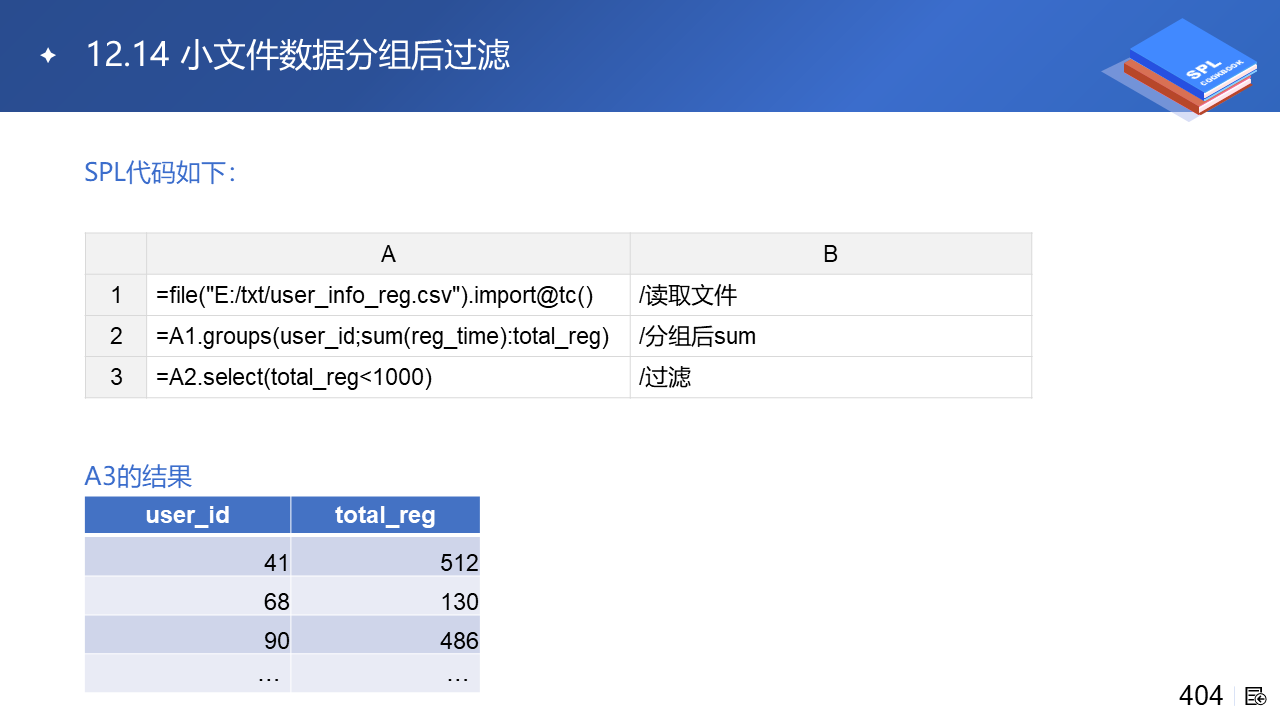The height and width of the screenshot is (720, 1280).
Task: Click the slide number 404
Action: [x=1201, y=696]
